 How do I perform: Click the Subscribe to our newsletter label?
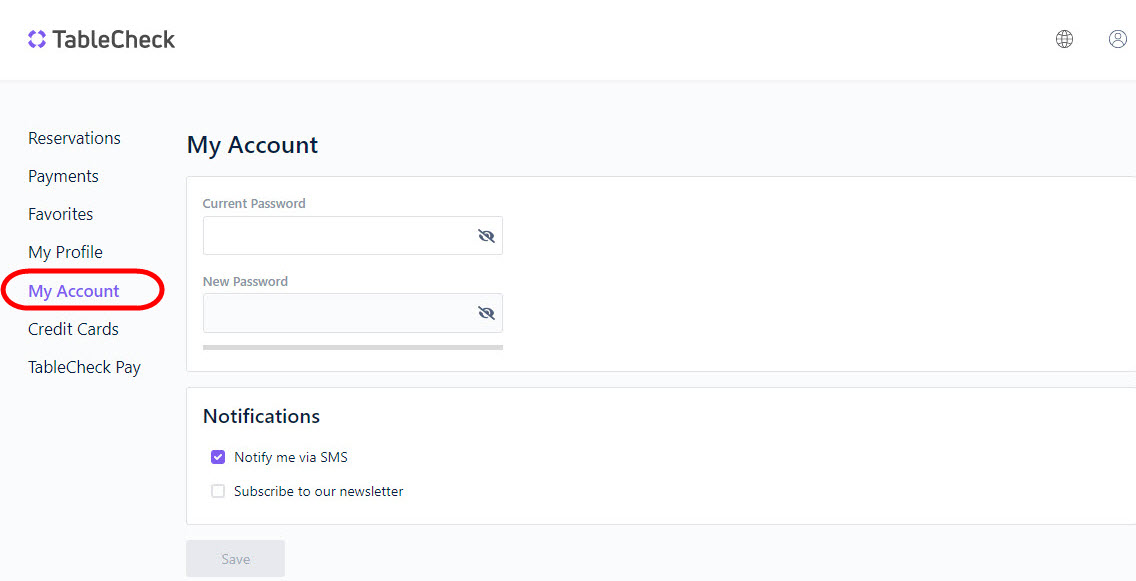coord(319,491)
